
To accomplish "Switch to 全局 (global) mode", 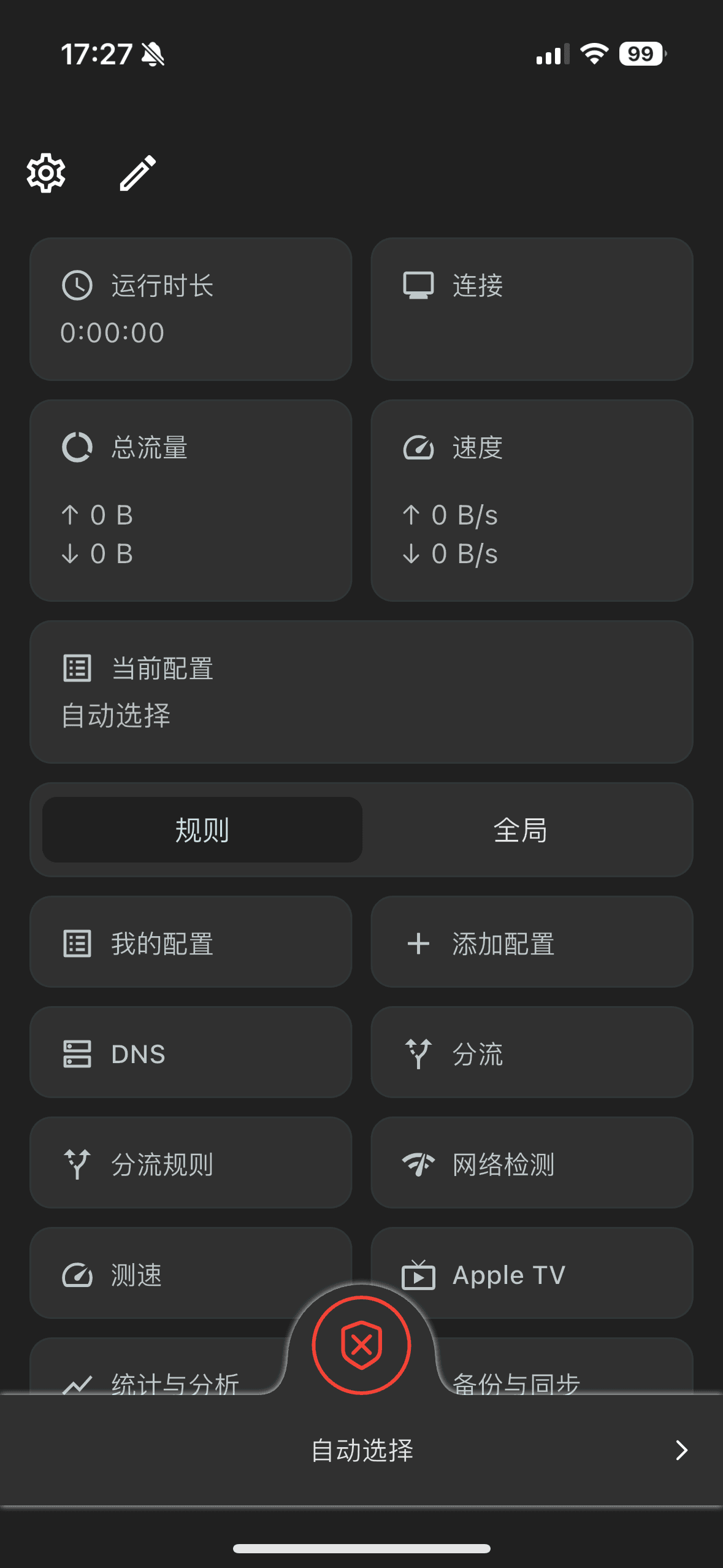I will tap(520, 829).
